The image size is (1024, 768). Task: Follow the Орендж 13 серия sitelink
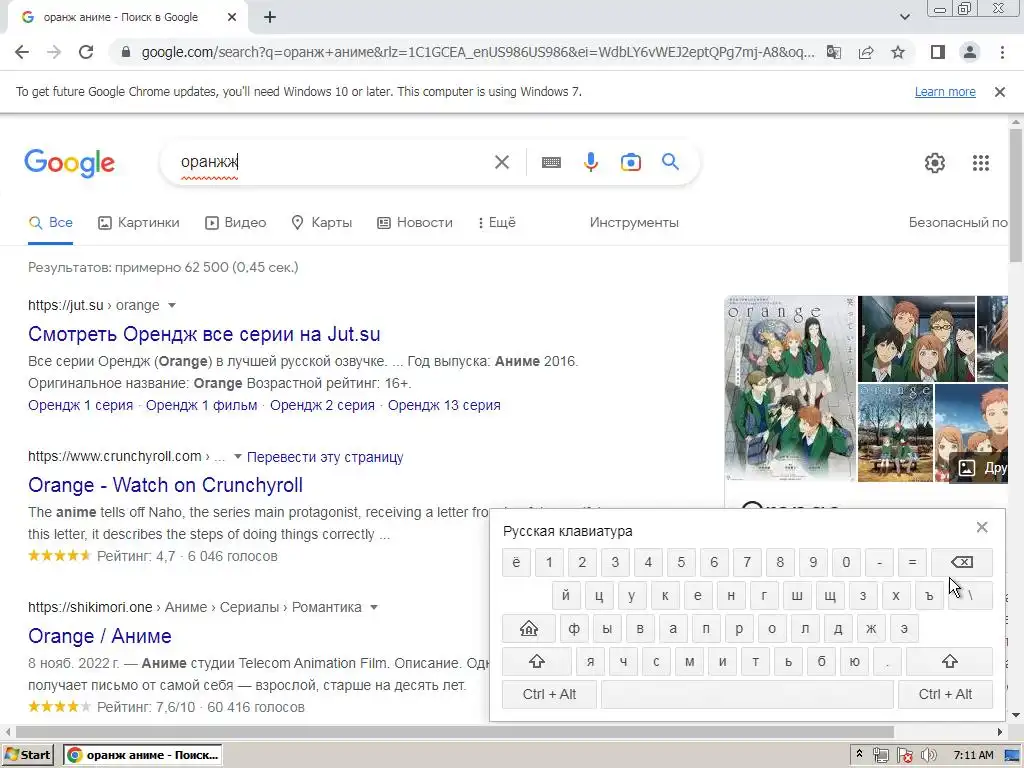point(444,405)
